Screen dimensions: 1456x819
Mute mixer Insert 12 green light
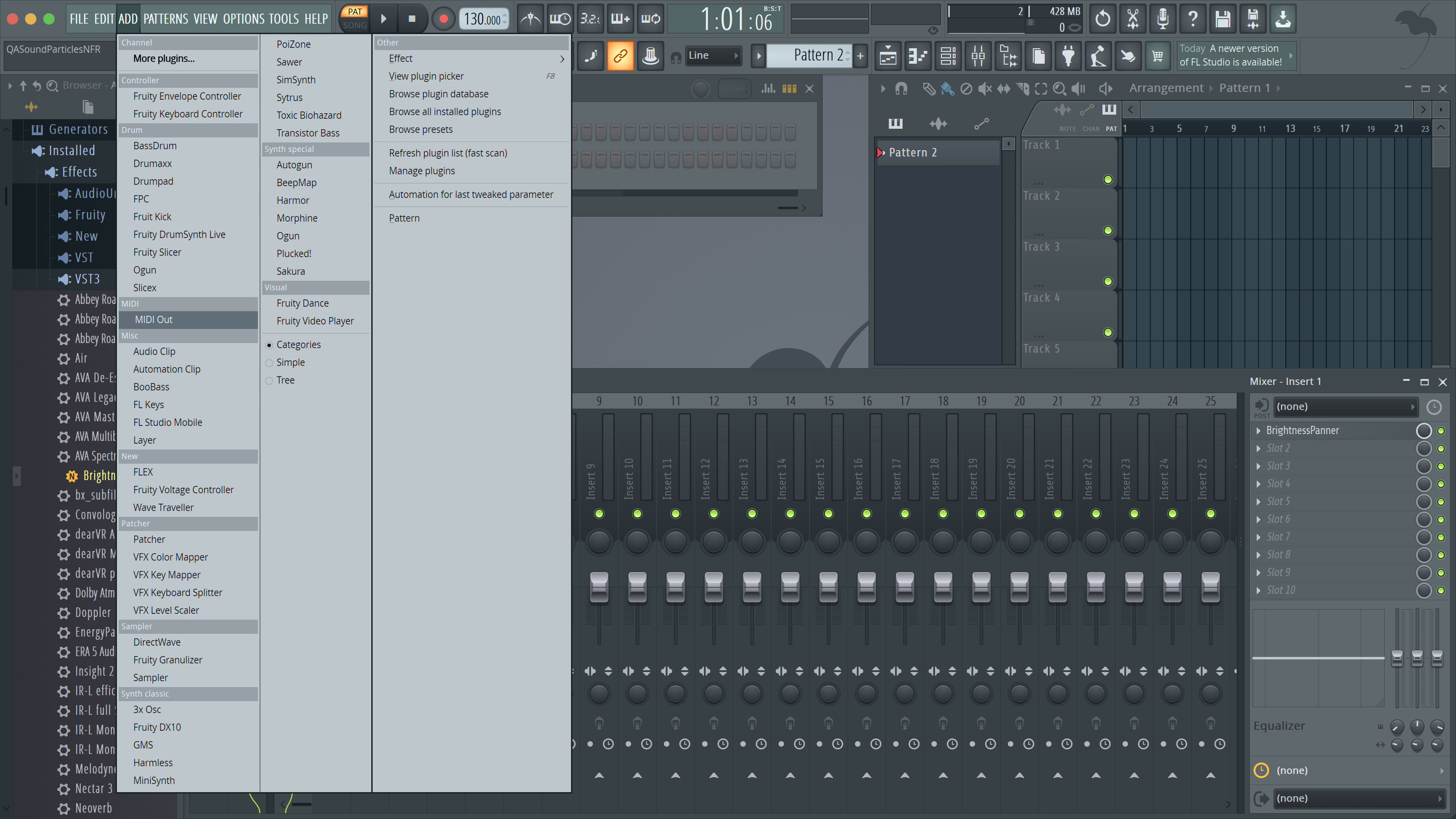pyautogui.click(x=713, y=514)
